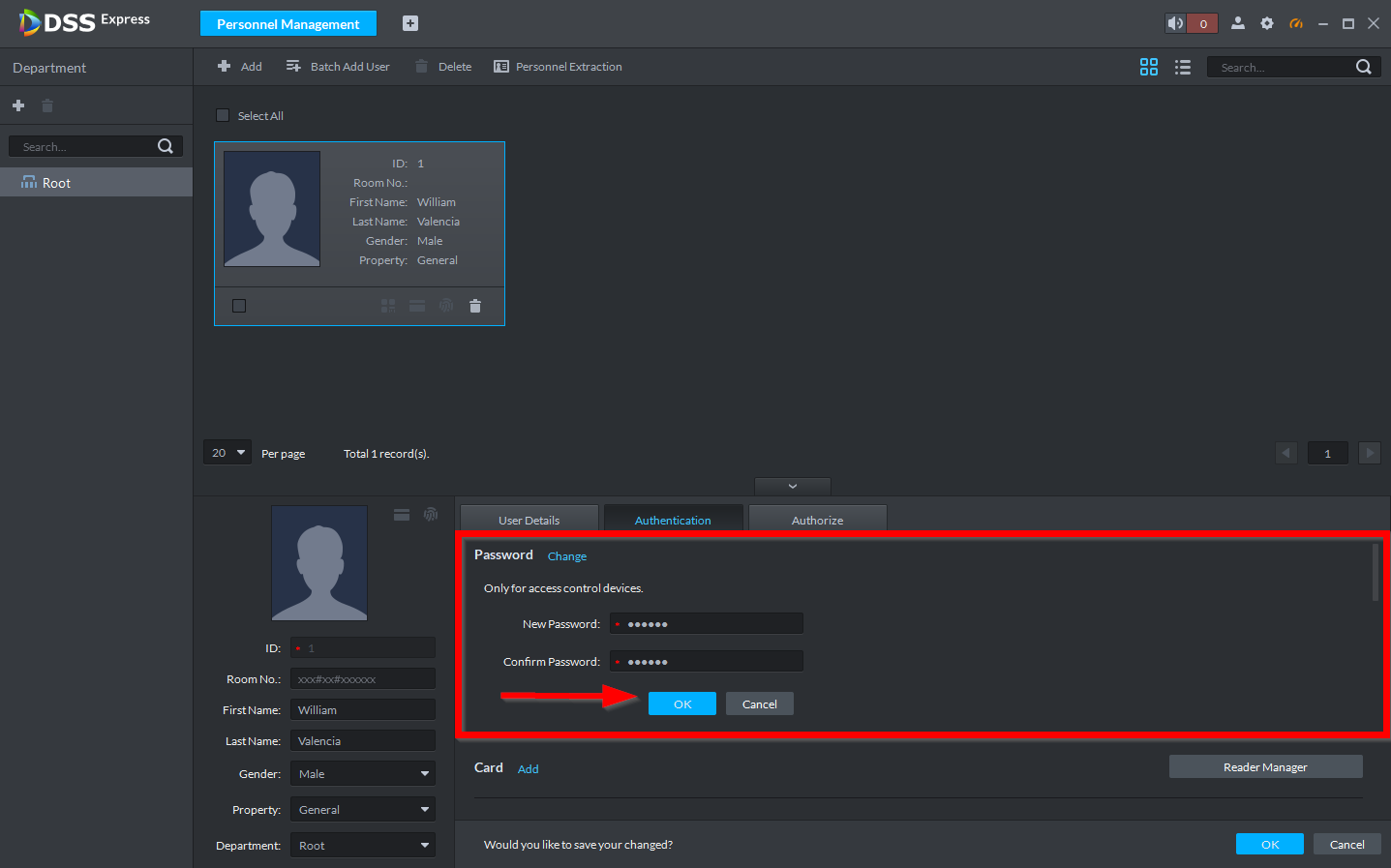Click the Personnel Extraction icon
Screen dimensions: 1391x868
501,67
